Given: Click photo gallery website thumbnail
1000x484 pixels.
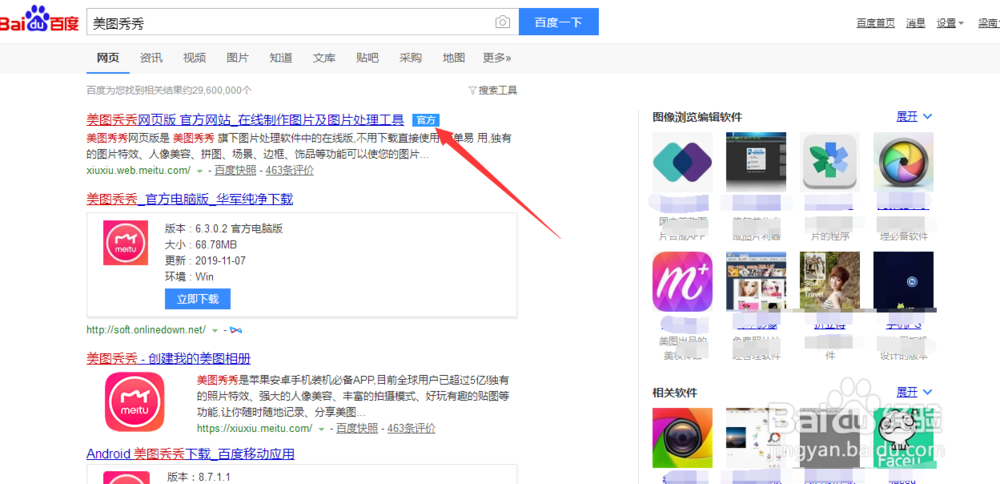Looking at the screenshot, I should click(756, 281).
